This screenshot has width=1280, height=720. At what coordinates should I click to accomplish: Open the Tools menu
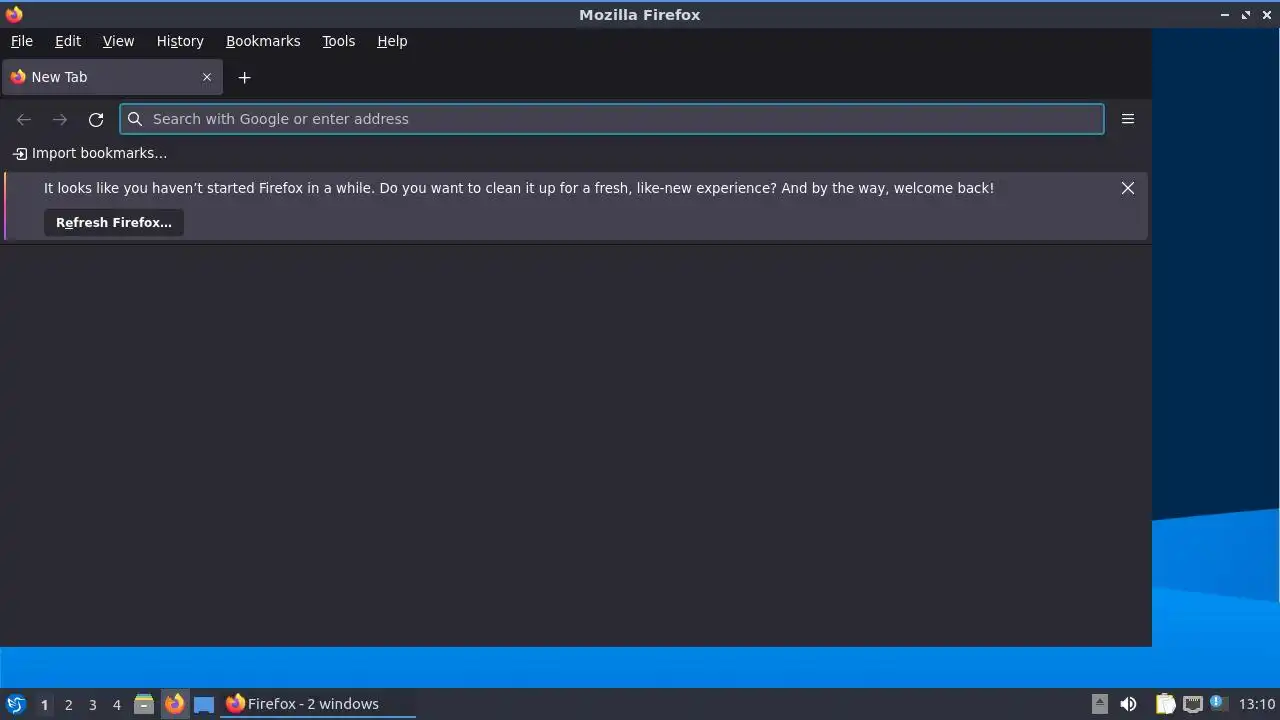tap(338, 41)
